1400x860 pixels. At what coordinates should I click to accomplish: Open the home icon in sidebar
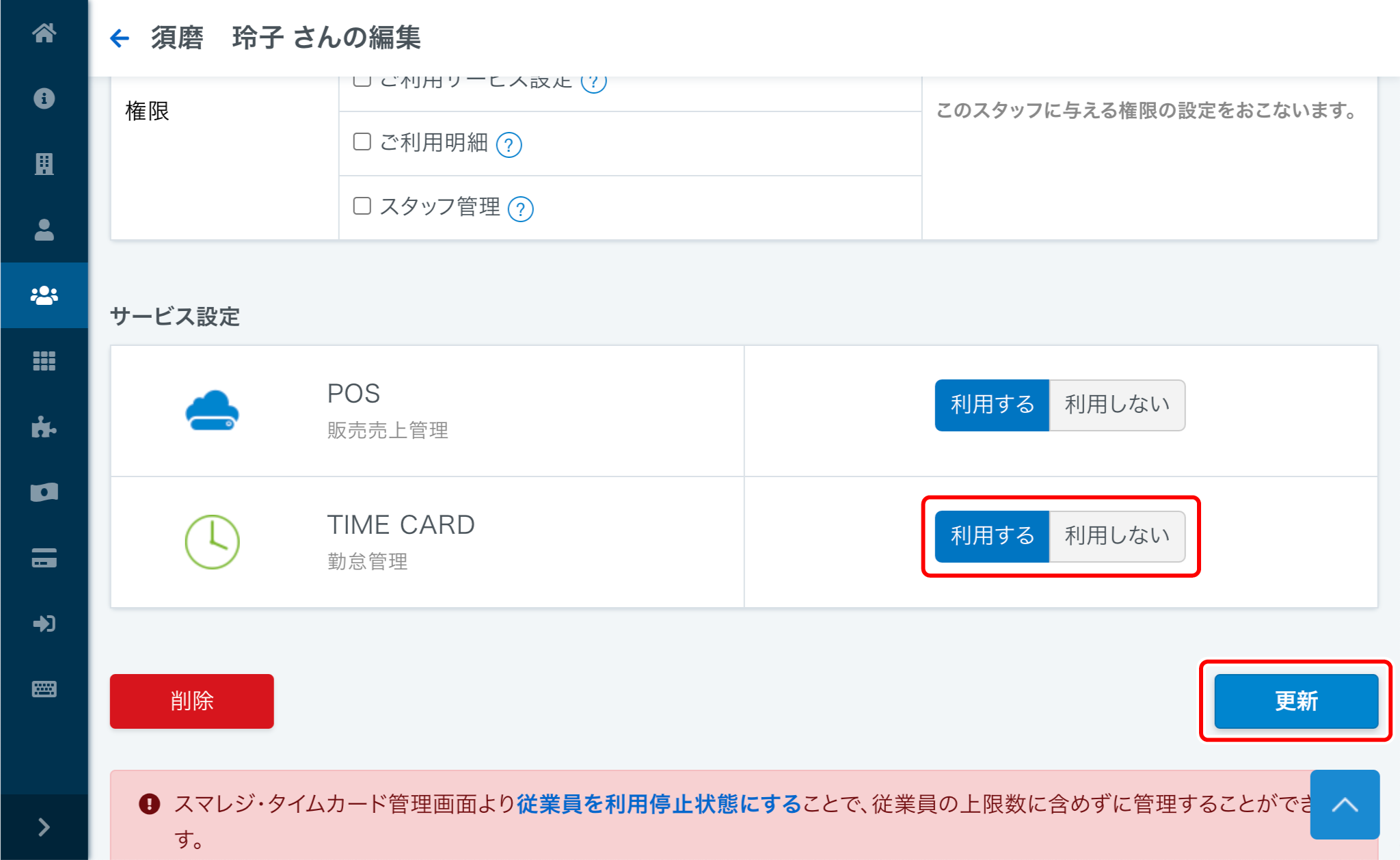(x=44, y=33)
